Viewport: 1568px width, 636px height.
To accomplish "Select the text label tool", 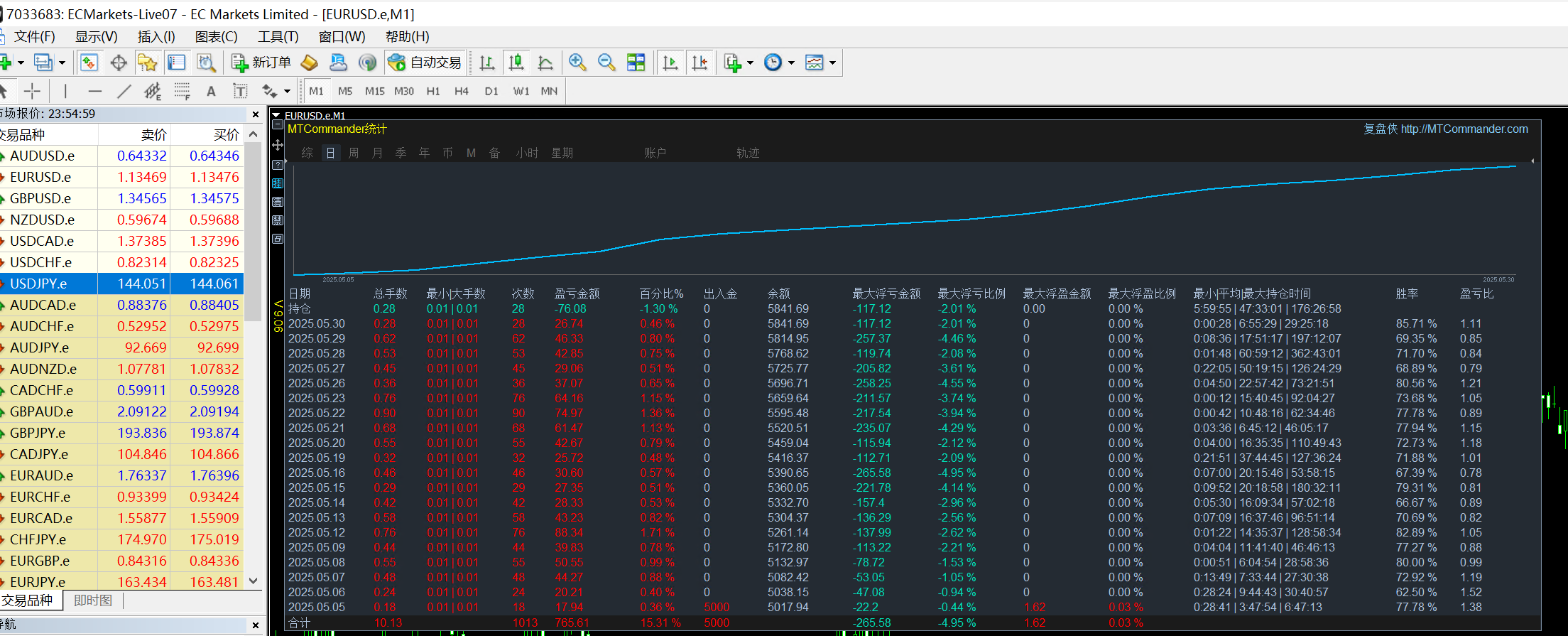I will pyautogui.click(x=211, y=91).
